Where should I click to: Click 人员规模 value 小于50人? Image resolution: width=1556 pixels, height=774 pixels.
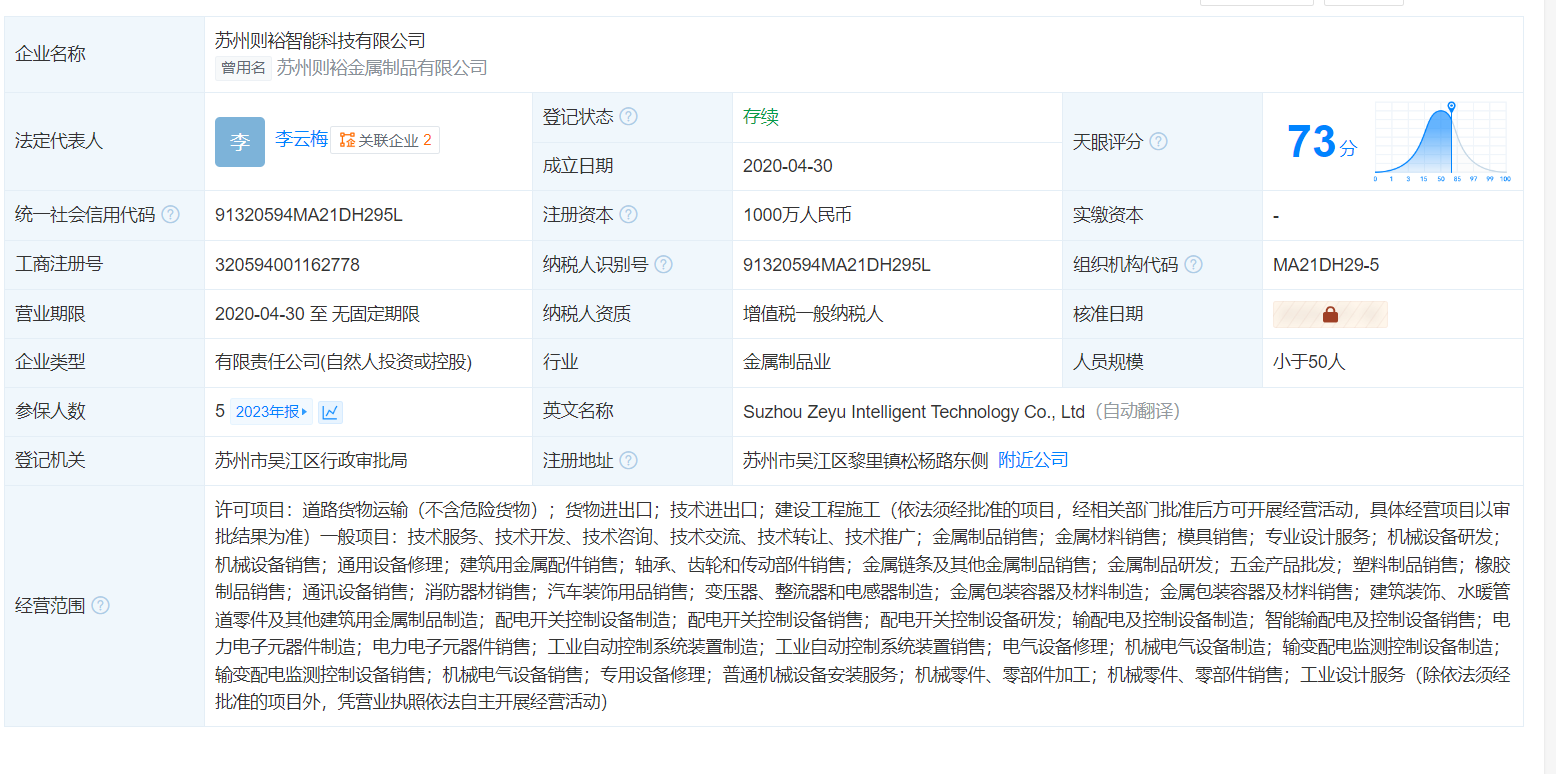[1309, 362]
